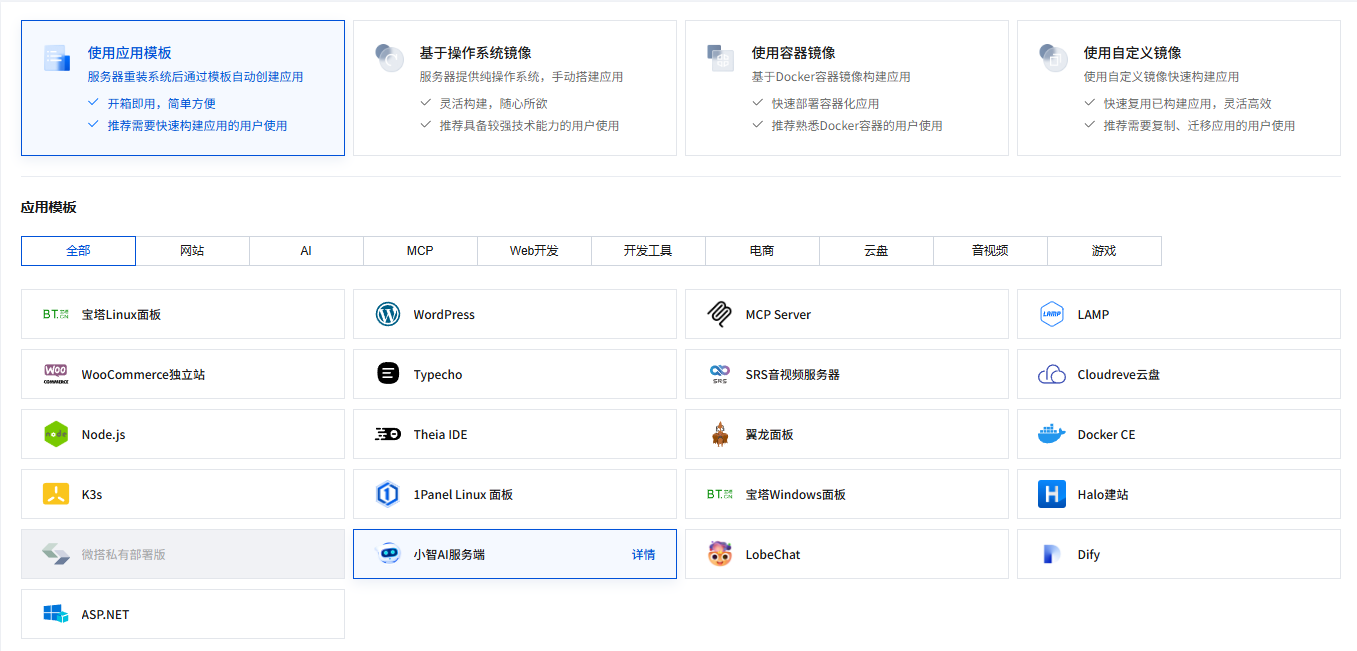Viewport: 1357px width, 651px height.
Task: Click text 快速部署容器化应用
Action: (x=825, y=103)
